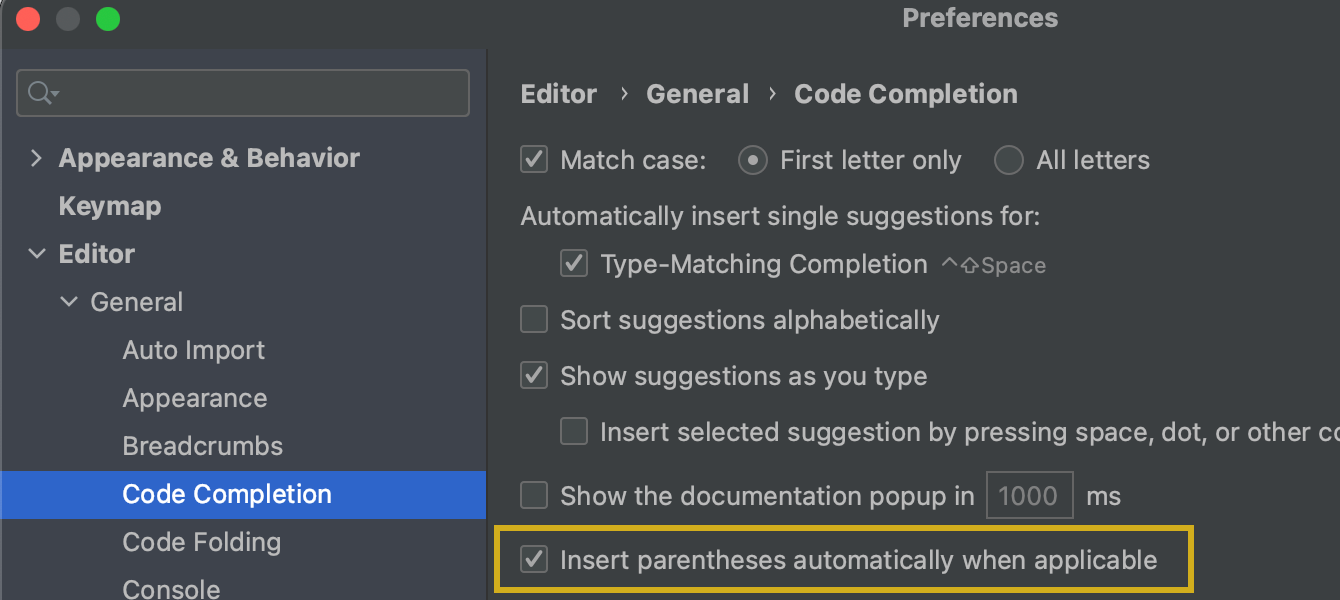Uncheck Insert parentheses automatically when applicable
This screenshot has height=600, width=1340.
[535, 560]
